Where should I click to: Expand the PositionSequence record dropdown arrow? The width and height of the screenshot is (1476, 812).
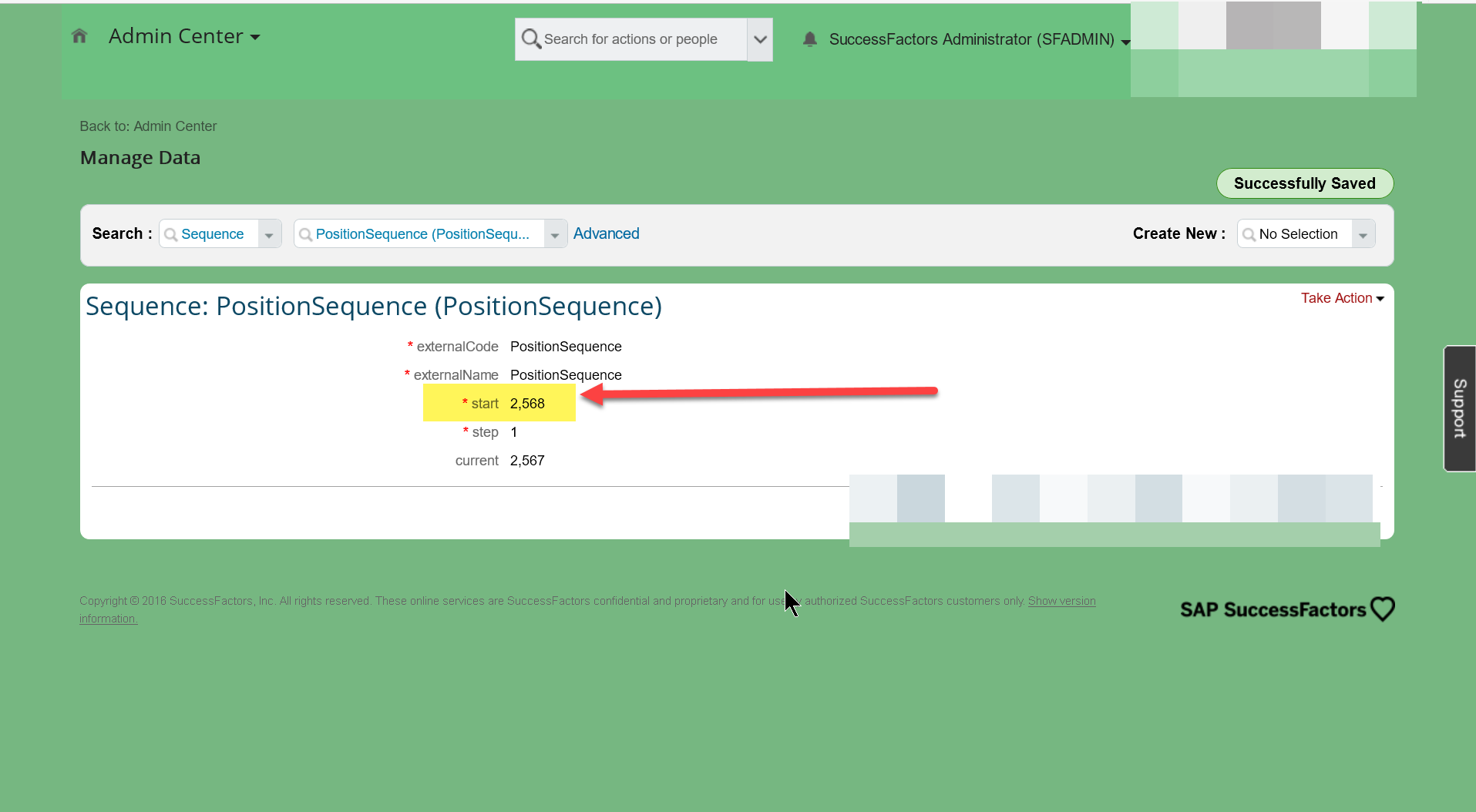click(x=555, y=234)
